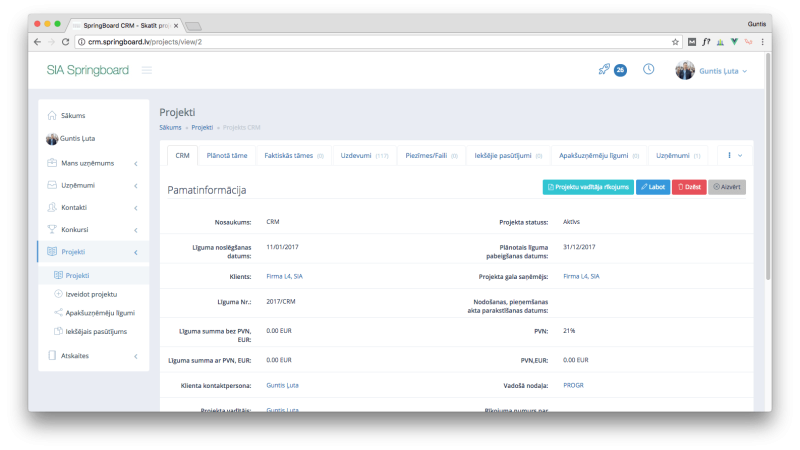Click Projekti breadcrumb link
The width and height of the screenshot is (800, 450).
[202, 128]
